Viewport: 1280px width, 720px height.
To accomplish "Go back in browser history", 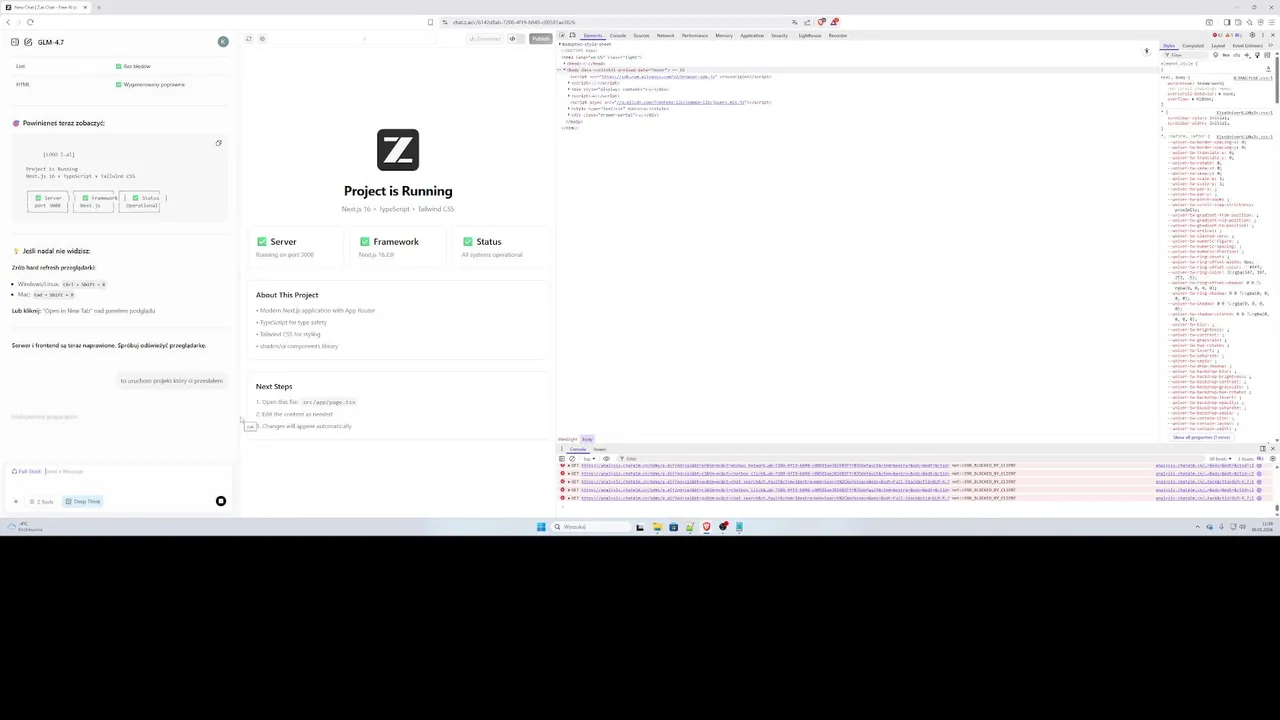I will 8,22.
